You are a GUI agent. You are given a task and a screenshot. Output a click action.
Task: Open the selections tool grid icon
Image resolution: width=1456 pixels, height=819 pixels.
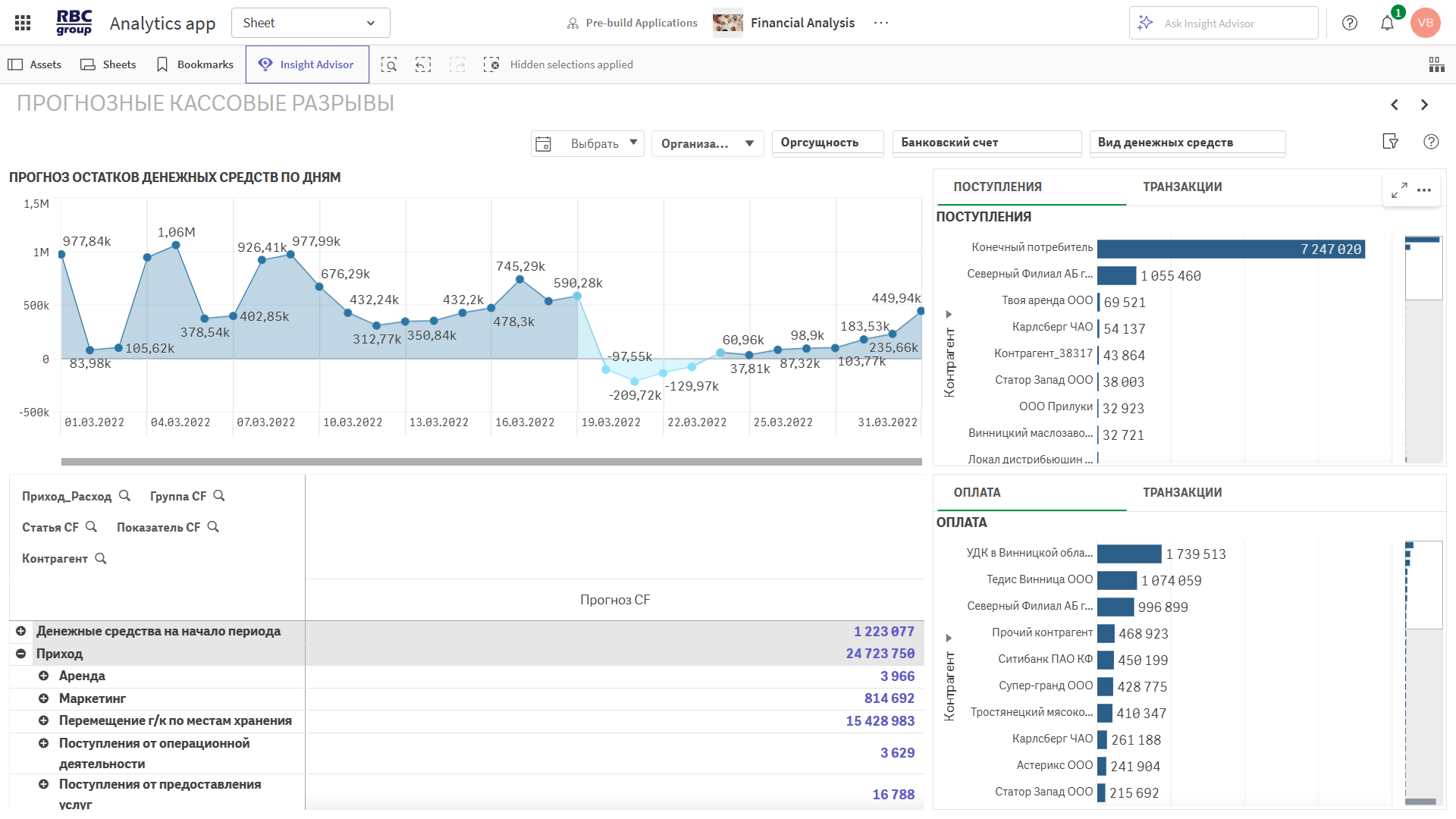click(x=1436, y=64)
